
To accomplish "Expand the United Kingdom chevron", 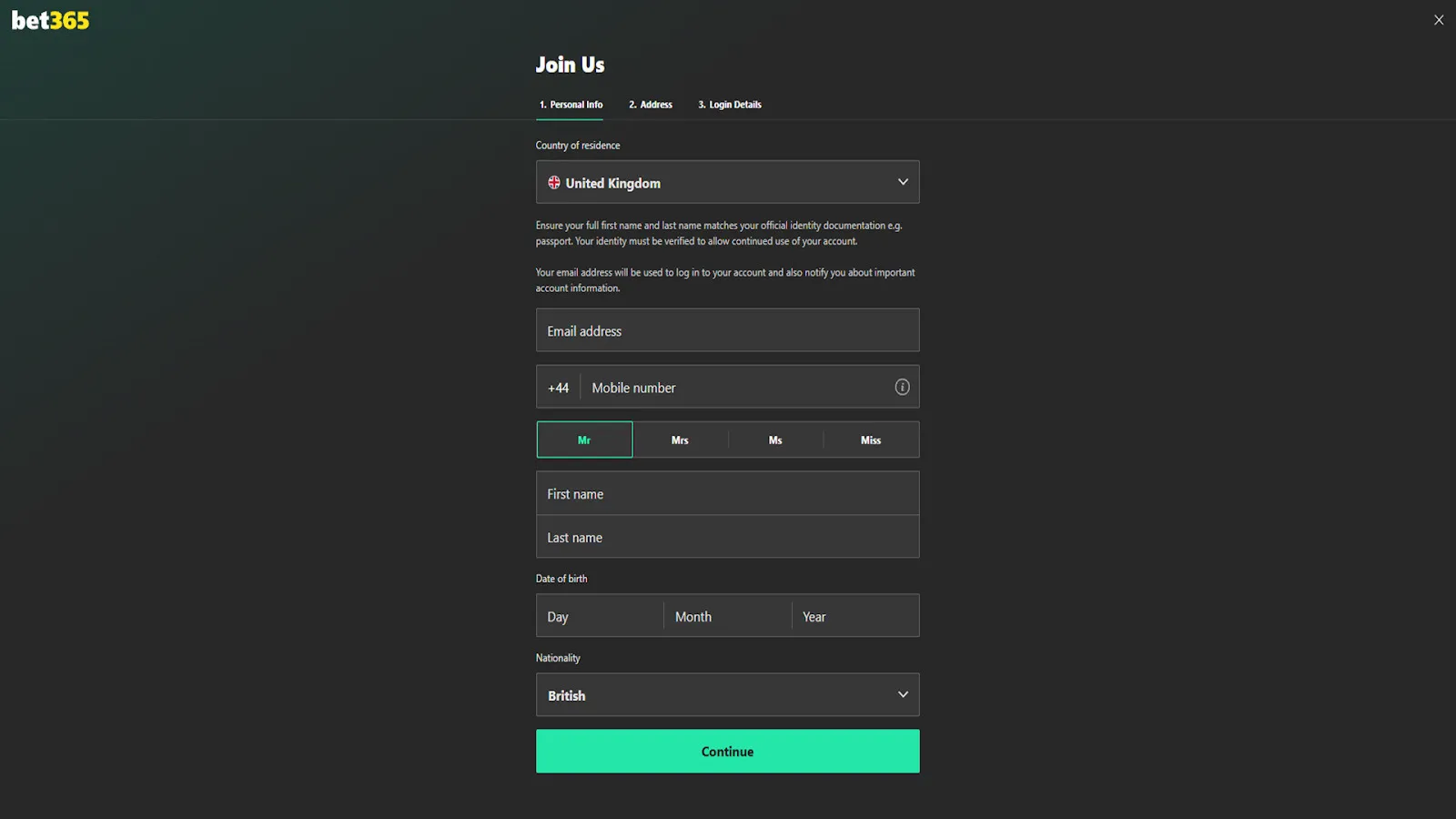I will pos(902,182).
